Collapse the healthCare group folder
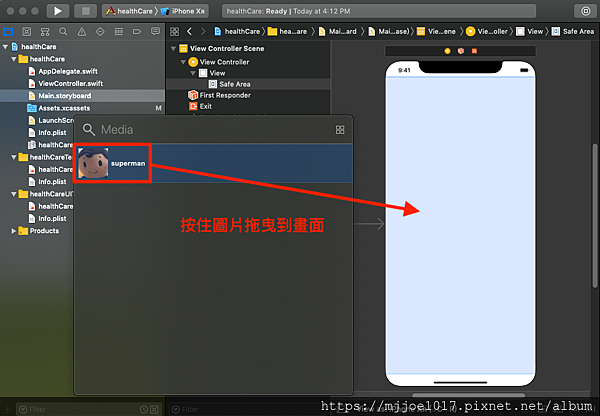The width and height of the screenshot is (600, 416). (14, 59)
